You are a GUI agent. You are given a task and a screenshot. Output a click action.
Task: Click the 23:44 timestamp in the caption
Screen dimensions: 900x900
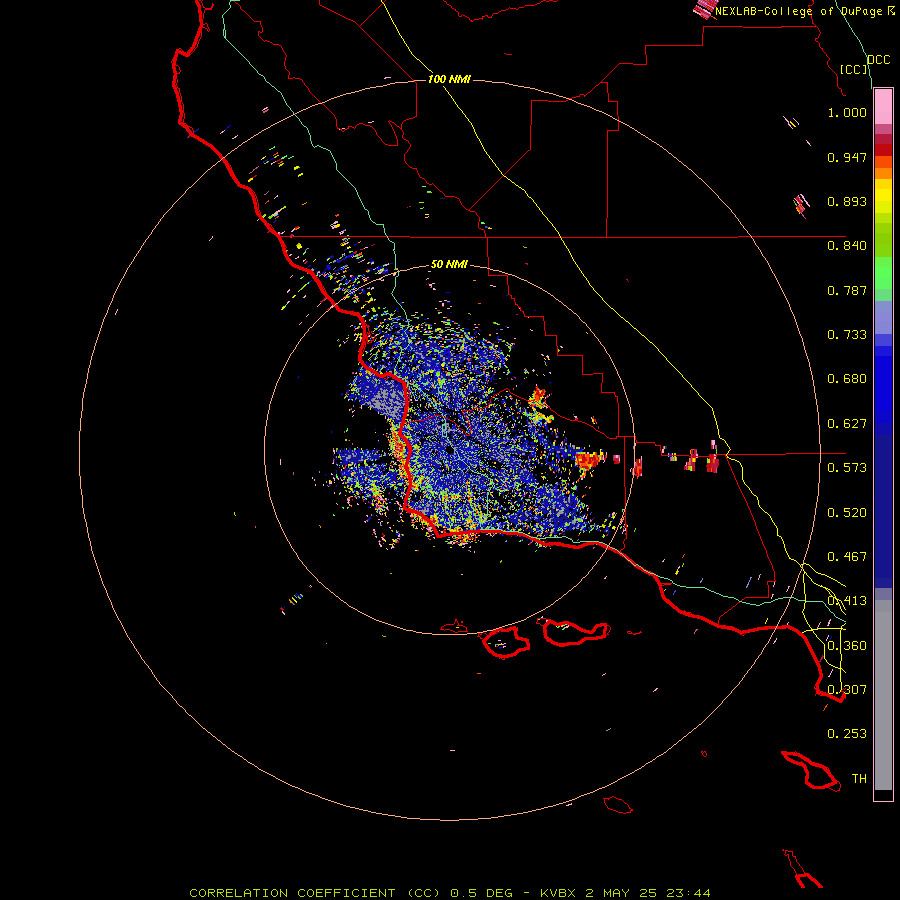point(688,893)
